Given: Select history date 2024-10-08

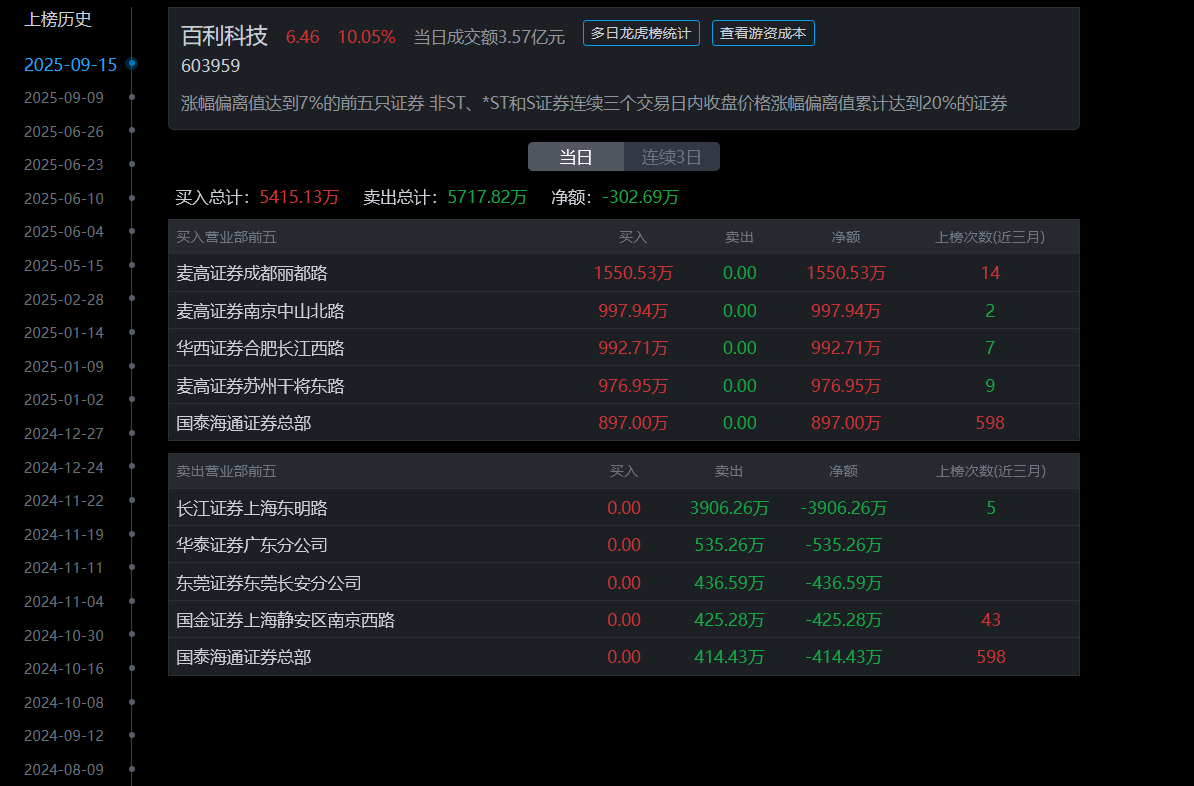Looking at the screenshot, I should 64,702.
